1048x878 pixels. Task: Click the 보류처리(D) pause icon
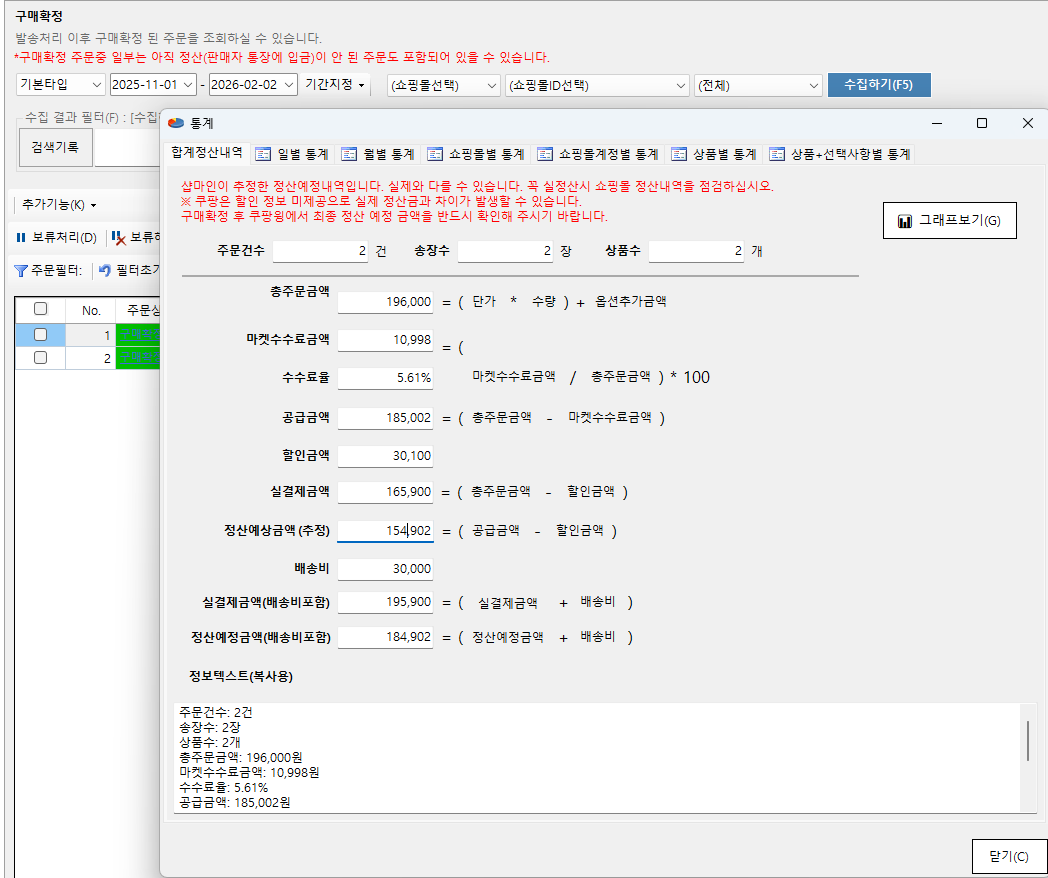(x=20, y=238)
